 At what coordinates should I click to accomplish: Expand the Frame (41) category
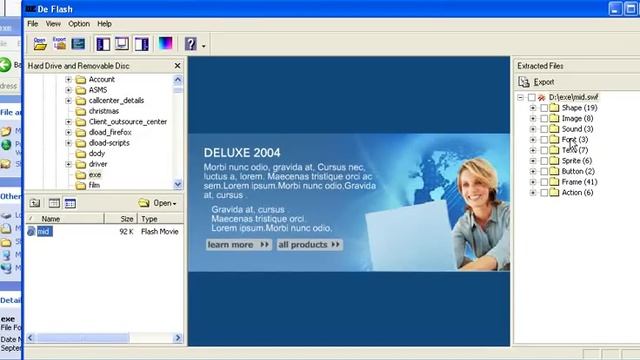point(533,182)
